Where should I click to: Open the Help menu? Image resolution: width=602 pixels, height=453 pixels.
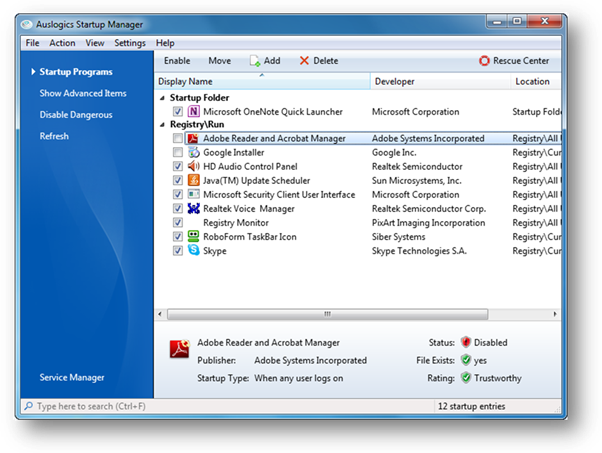click(165, 43)
